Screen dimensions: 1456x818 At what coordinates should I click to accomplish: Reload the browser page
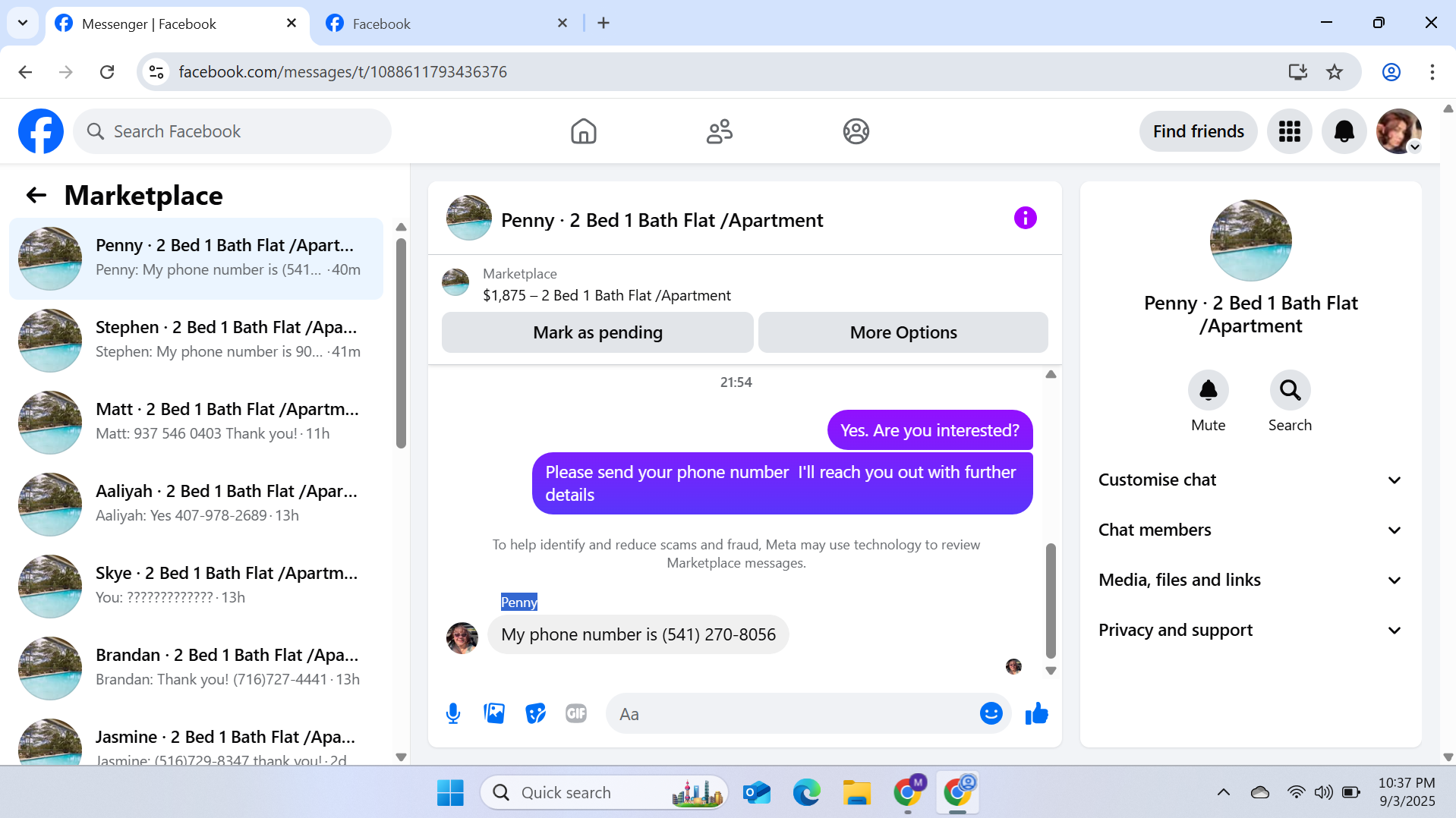click(107, 72)
